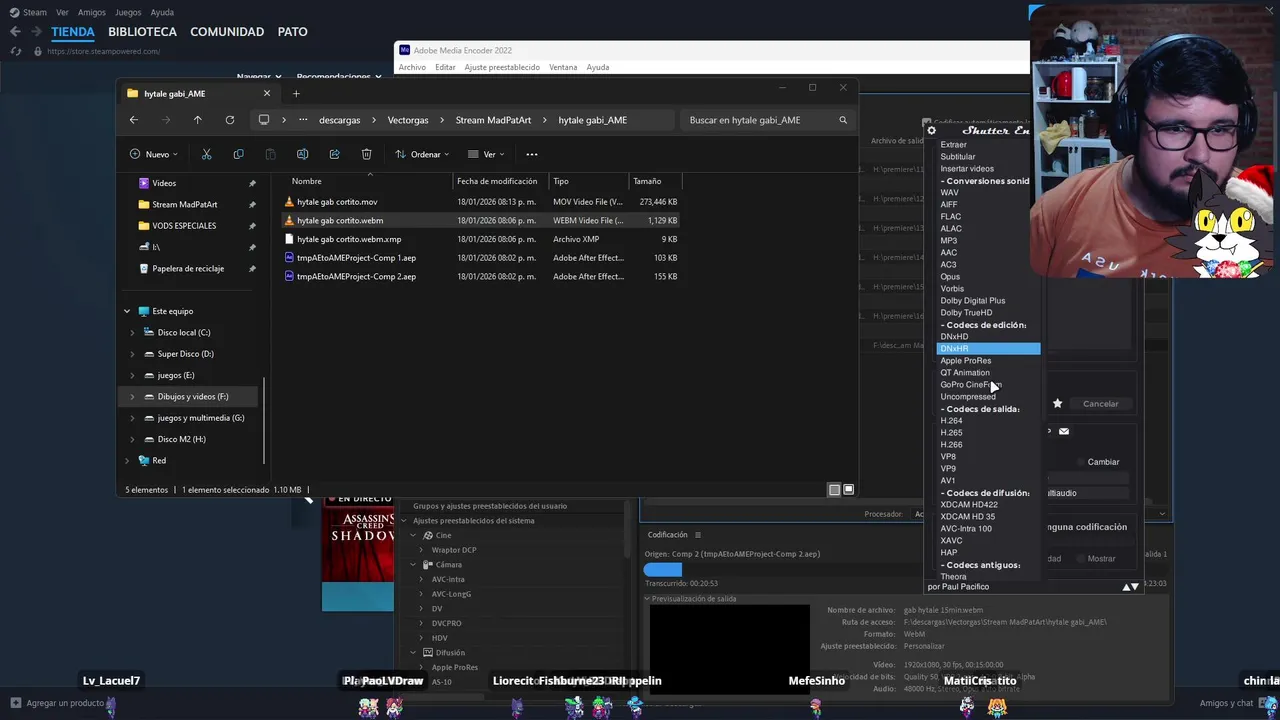Select tmpAEtoAMEProject-Comp 2.aep file
Screen dimensions: 1280x720
click(x=356, y=276)
